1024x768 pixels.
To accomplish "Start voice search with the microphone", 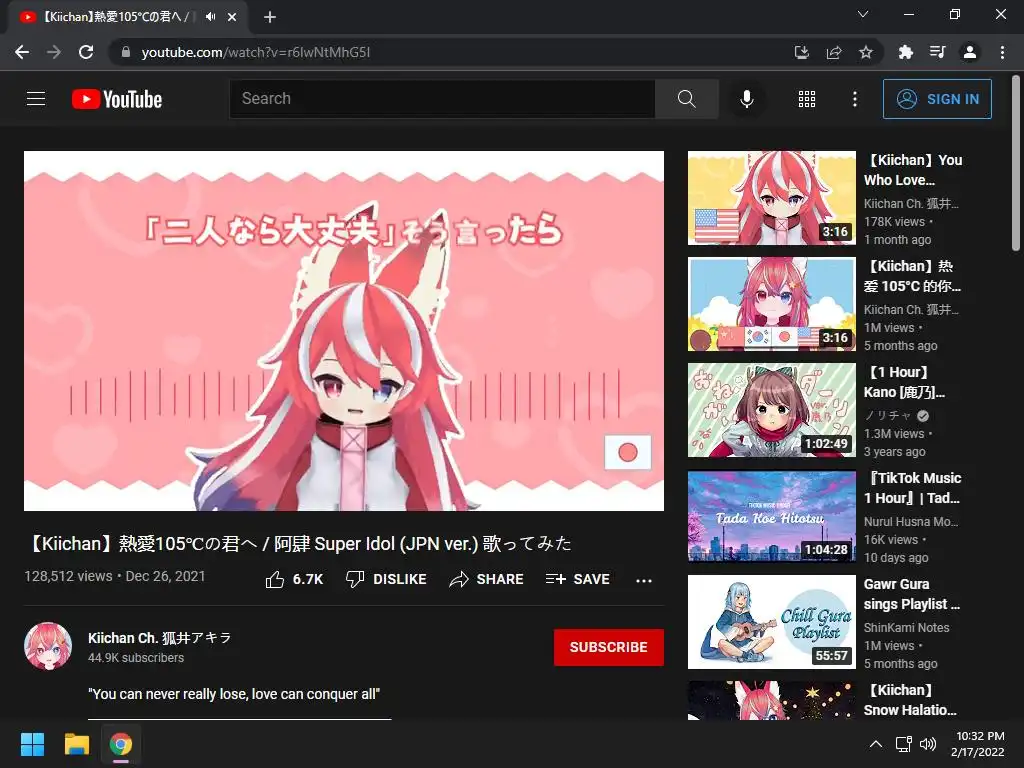I will (x=746, y=99).
